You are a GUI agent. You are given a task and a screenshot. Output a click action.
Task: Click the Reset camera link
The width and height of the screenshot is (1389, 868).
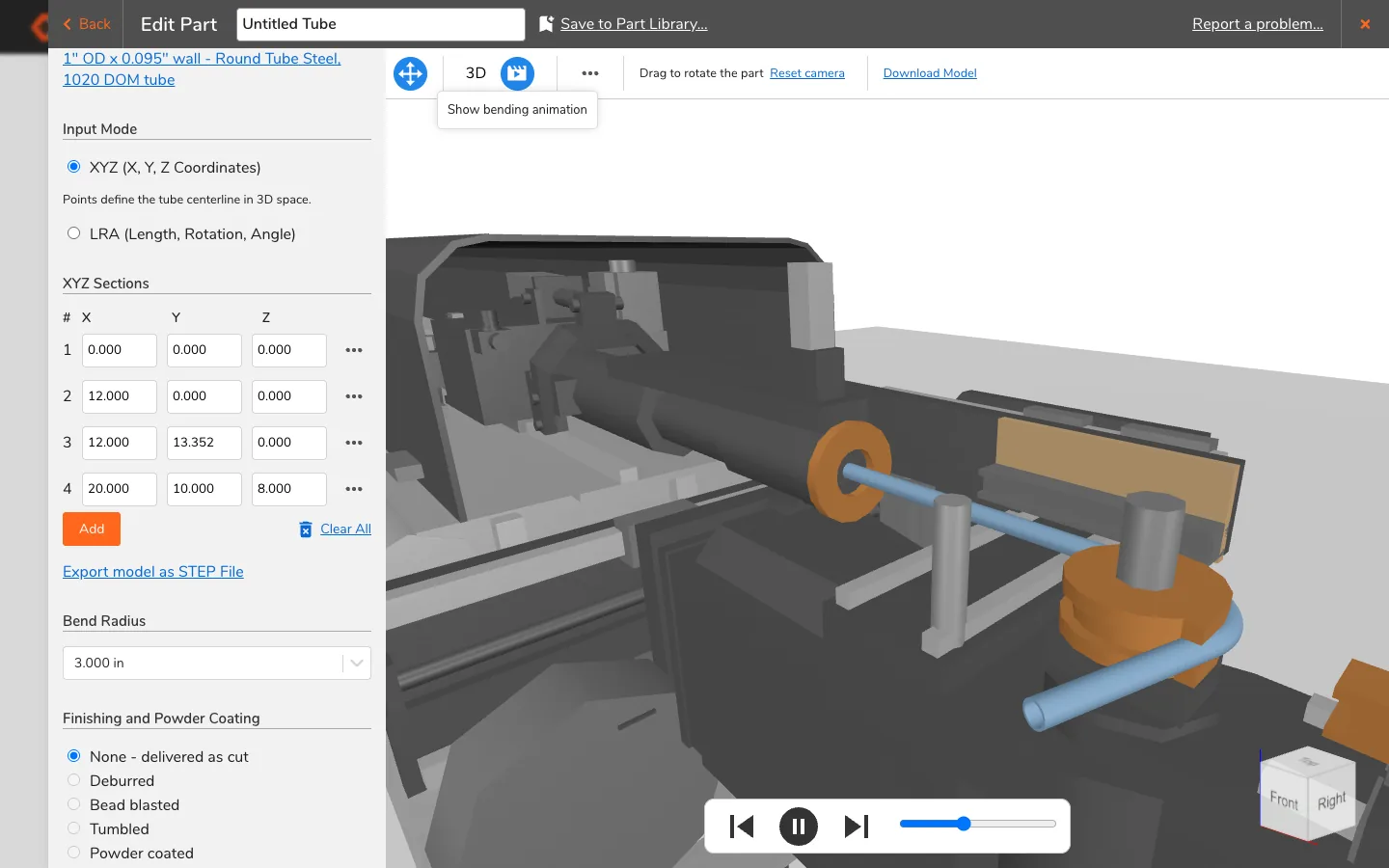pos(807,73)
